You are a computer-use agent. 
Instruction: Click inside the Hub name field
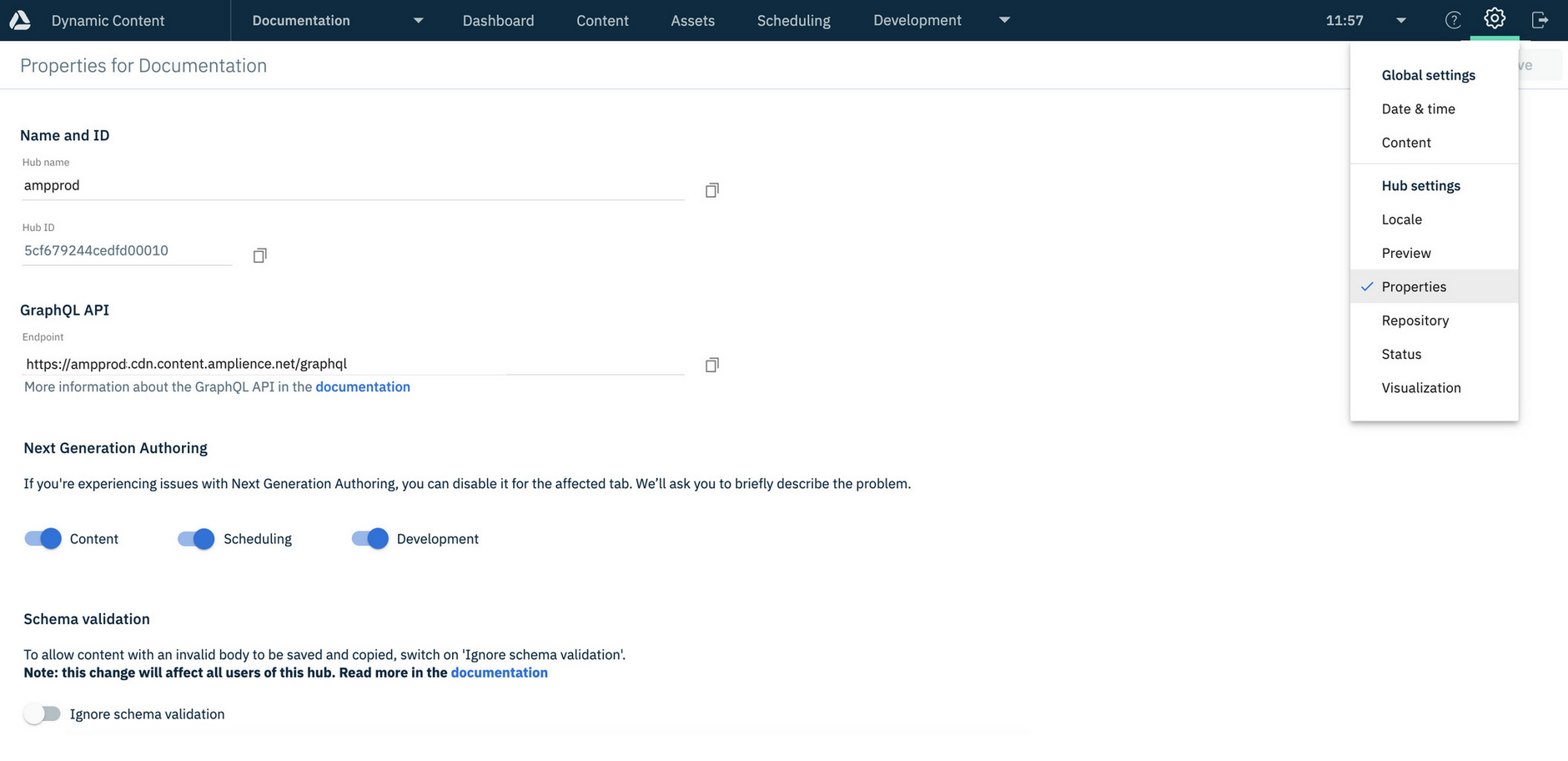[x=334, y=184]
